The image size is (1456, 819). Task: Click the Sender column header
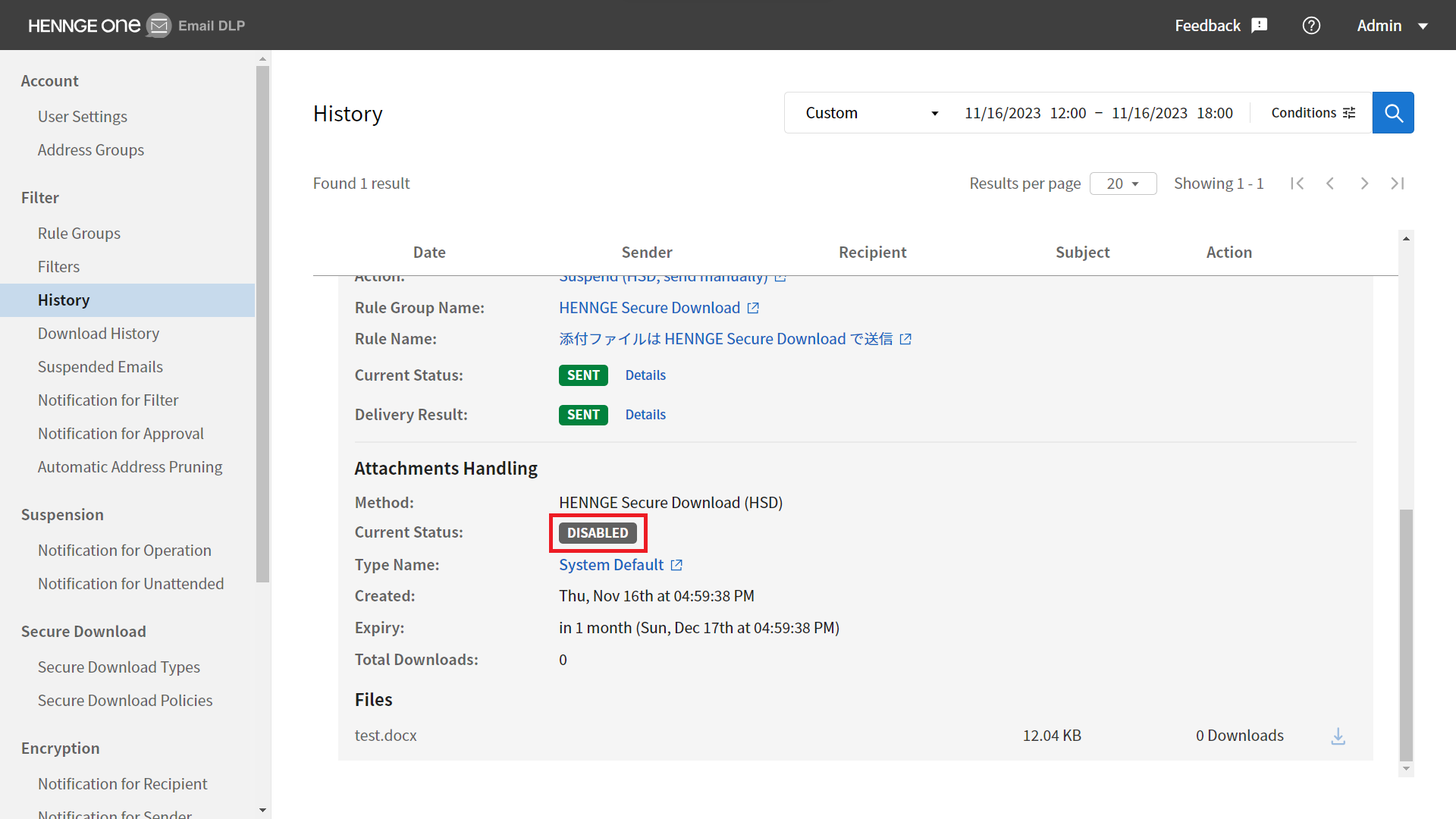[647, 253]
